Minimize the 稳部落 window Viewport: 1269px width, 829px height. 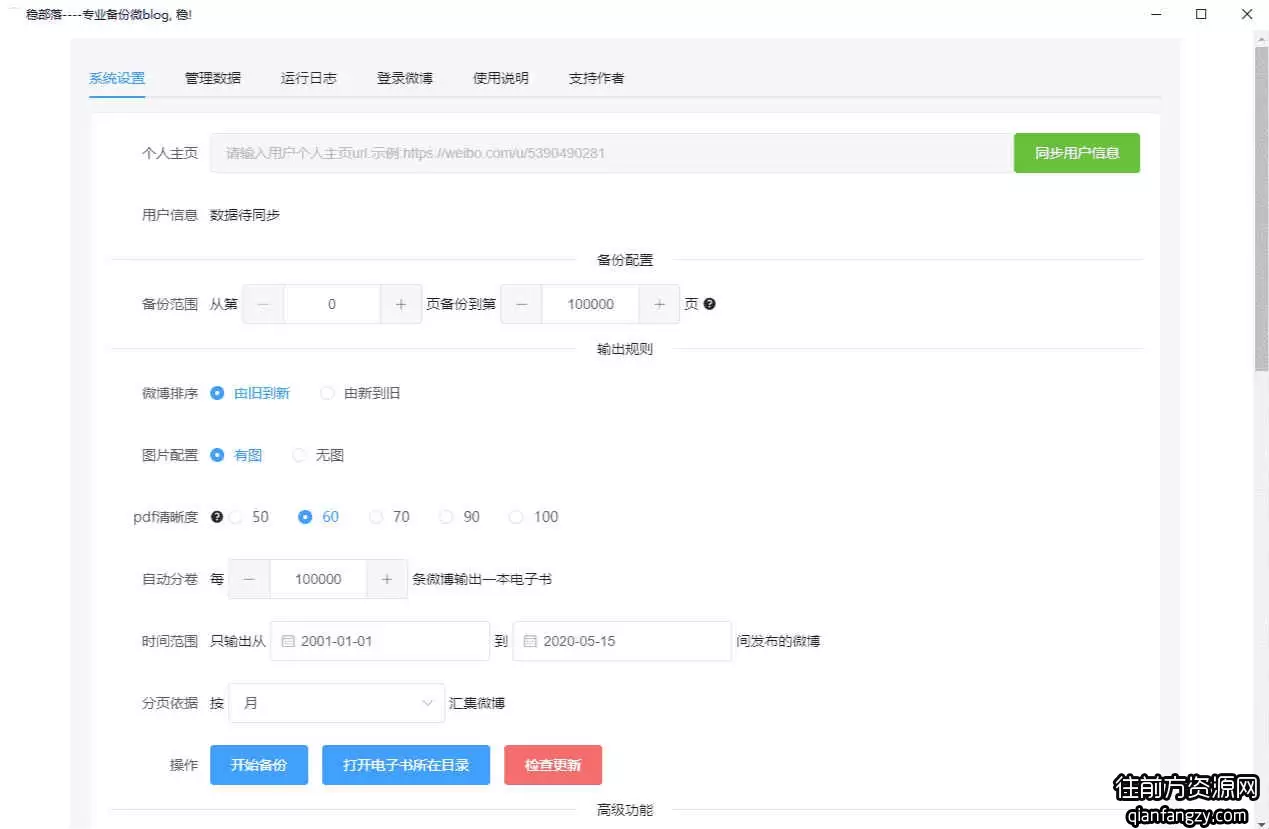(1156, 14)
